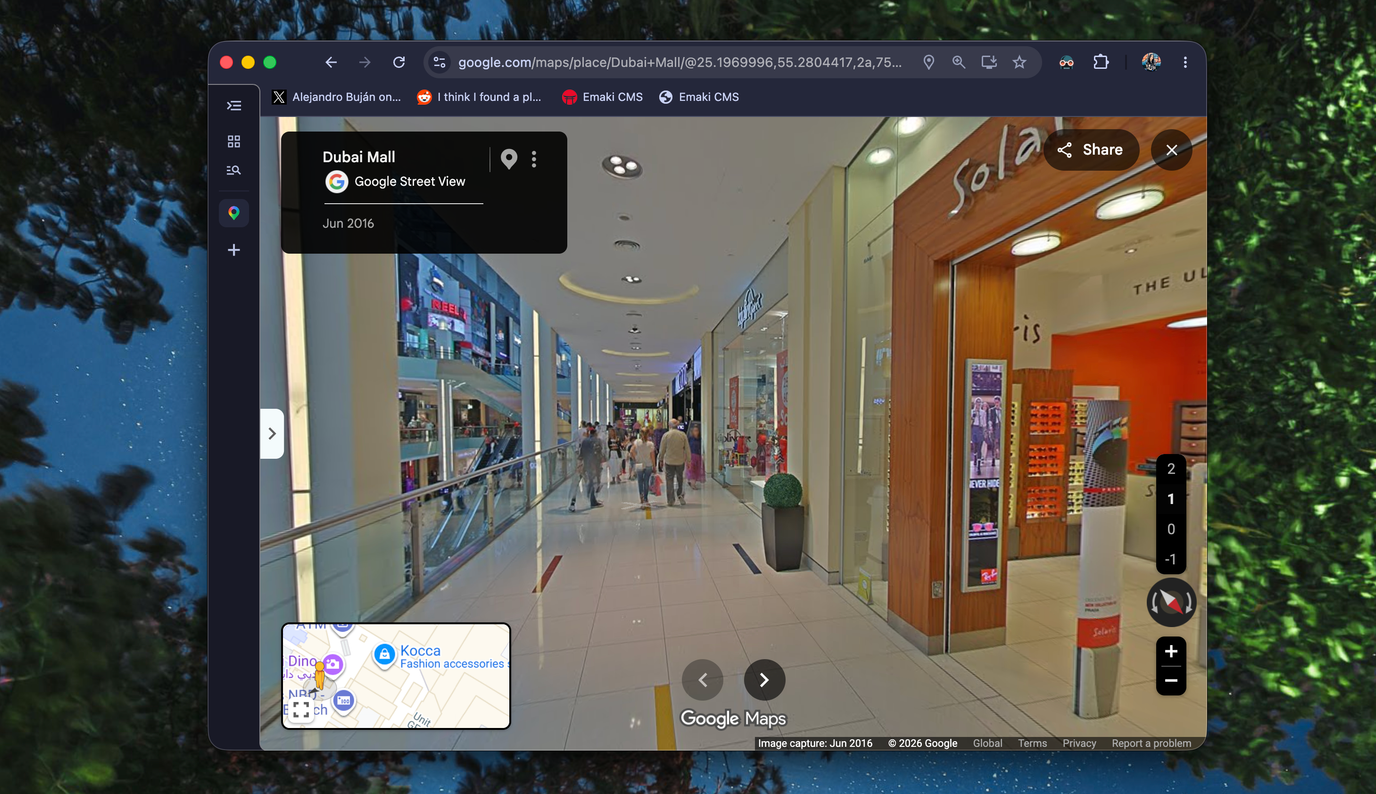
Task: Click Report a problem link
Action: (1152, 743)
